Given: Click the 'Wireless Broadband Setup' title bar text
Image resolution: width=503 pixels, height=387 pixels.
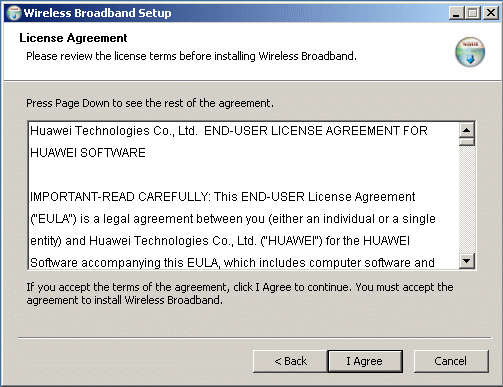Looking at the screenshot, I should pyautogui.click(x=97, y=13).
